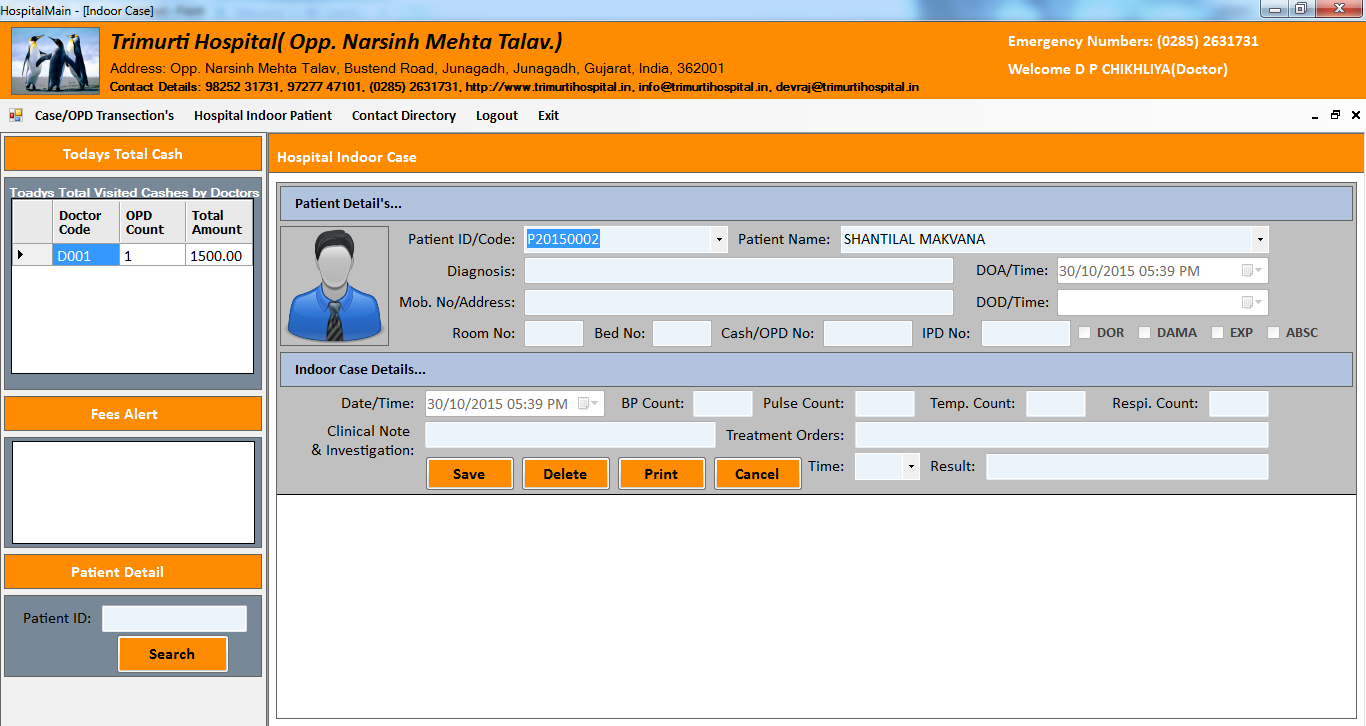The width and height of the screenshot is (1366, 726).
Task: Focus the Bed No input field
Action: tap(682, 334)
